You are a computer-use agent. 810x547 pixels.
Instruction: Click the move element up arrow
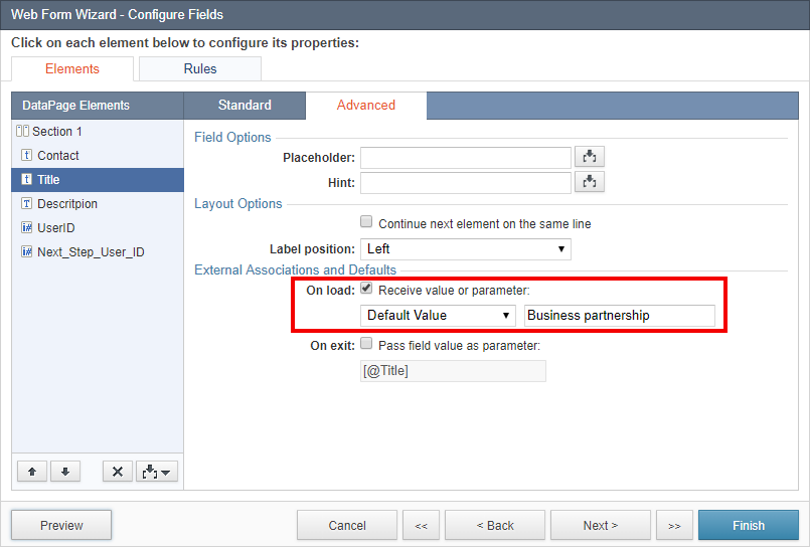point(32,471)
